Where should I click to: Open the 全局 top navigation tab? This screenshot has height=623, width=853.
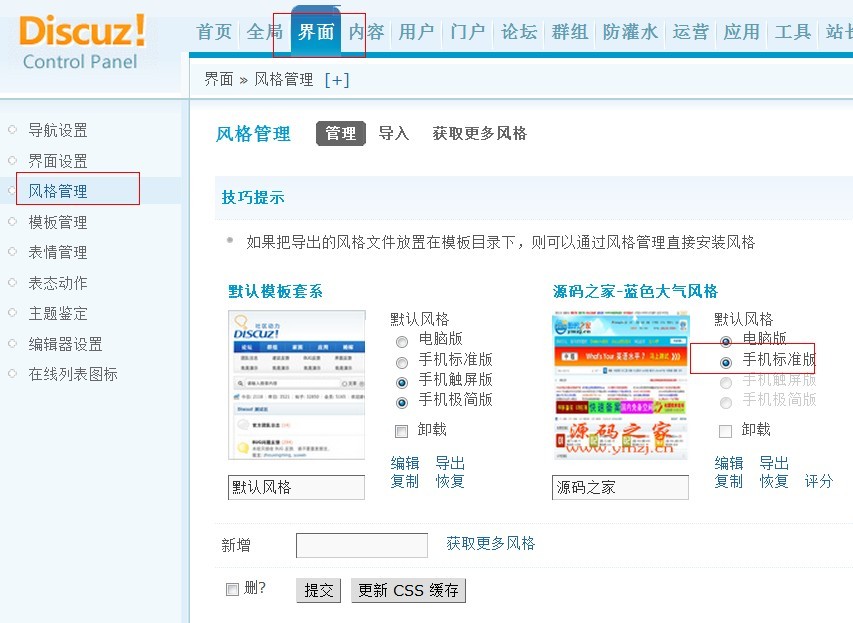click(x=264, y=32)
